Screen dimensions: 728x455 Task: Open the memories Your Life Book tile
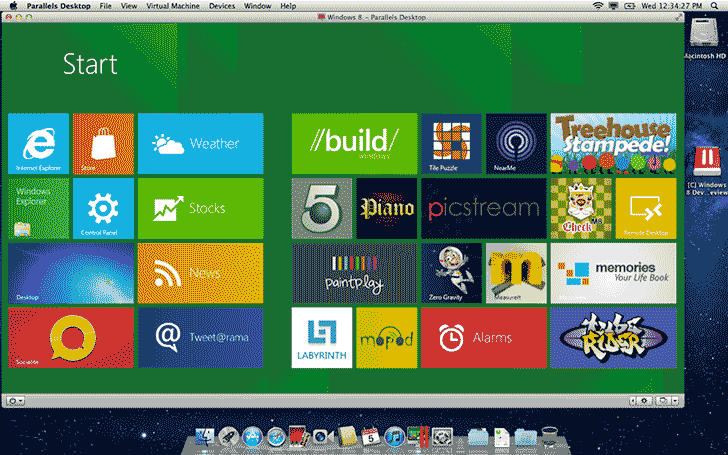613,273
